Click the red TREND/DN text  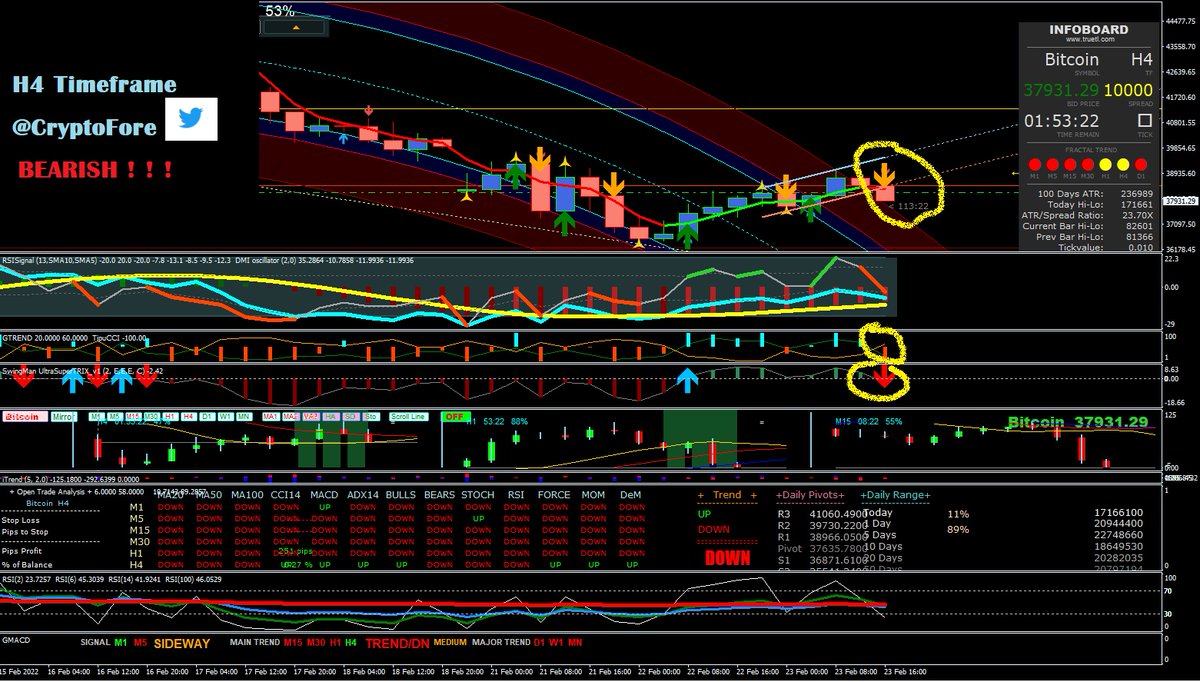pos(397,642)
